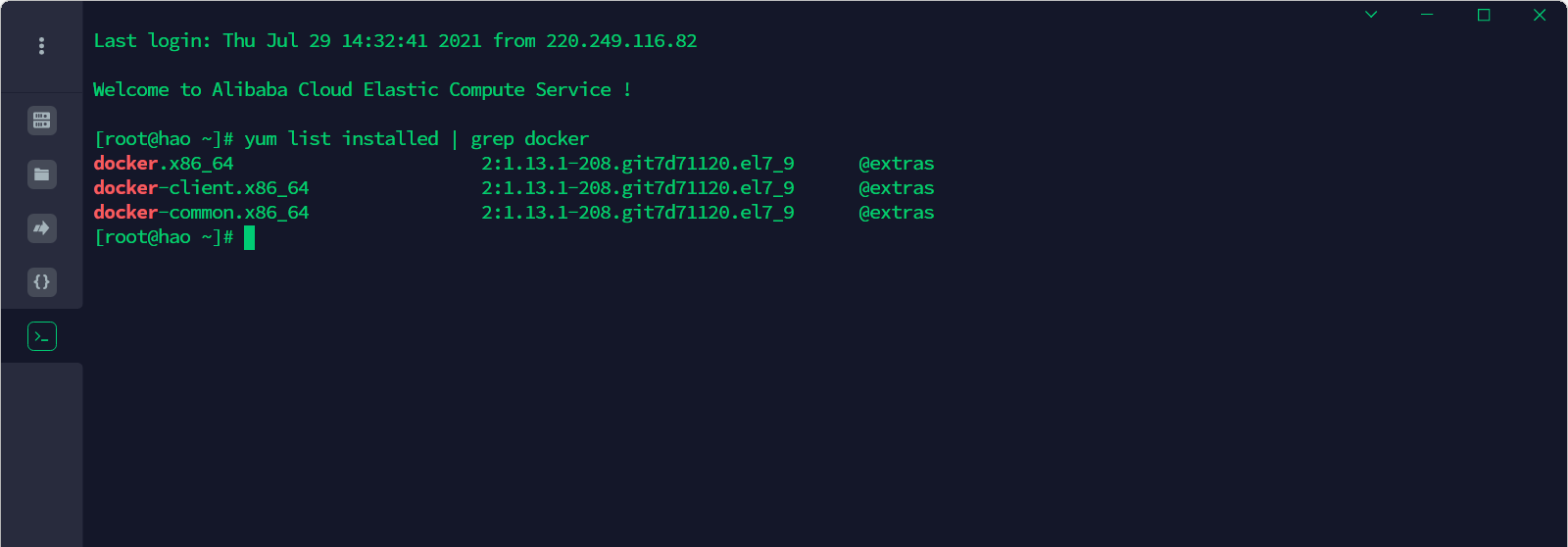Click the docker.x86_64 package name
The width and height of the screenshot is (1568, 547).
click(164, 164)
